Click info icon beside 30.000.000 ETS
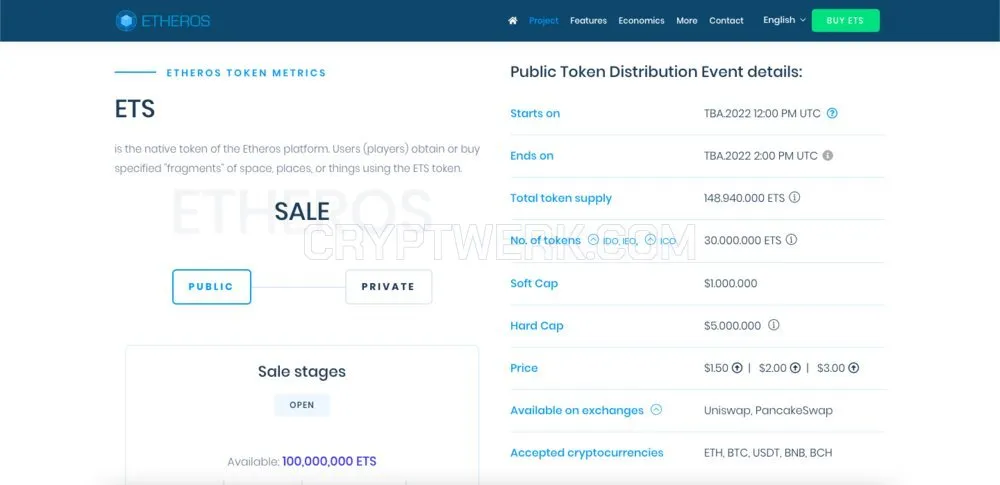Viewport: 1000px width, 485px height. (791, 240)
